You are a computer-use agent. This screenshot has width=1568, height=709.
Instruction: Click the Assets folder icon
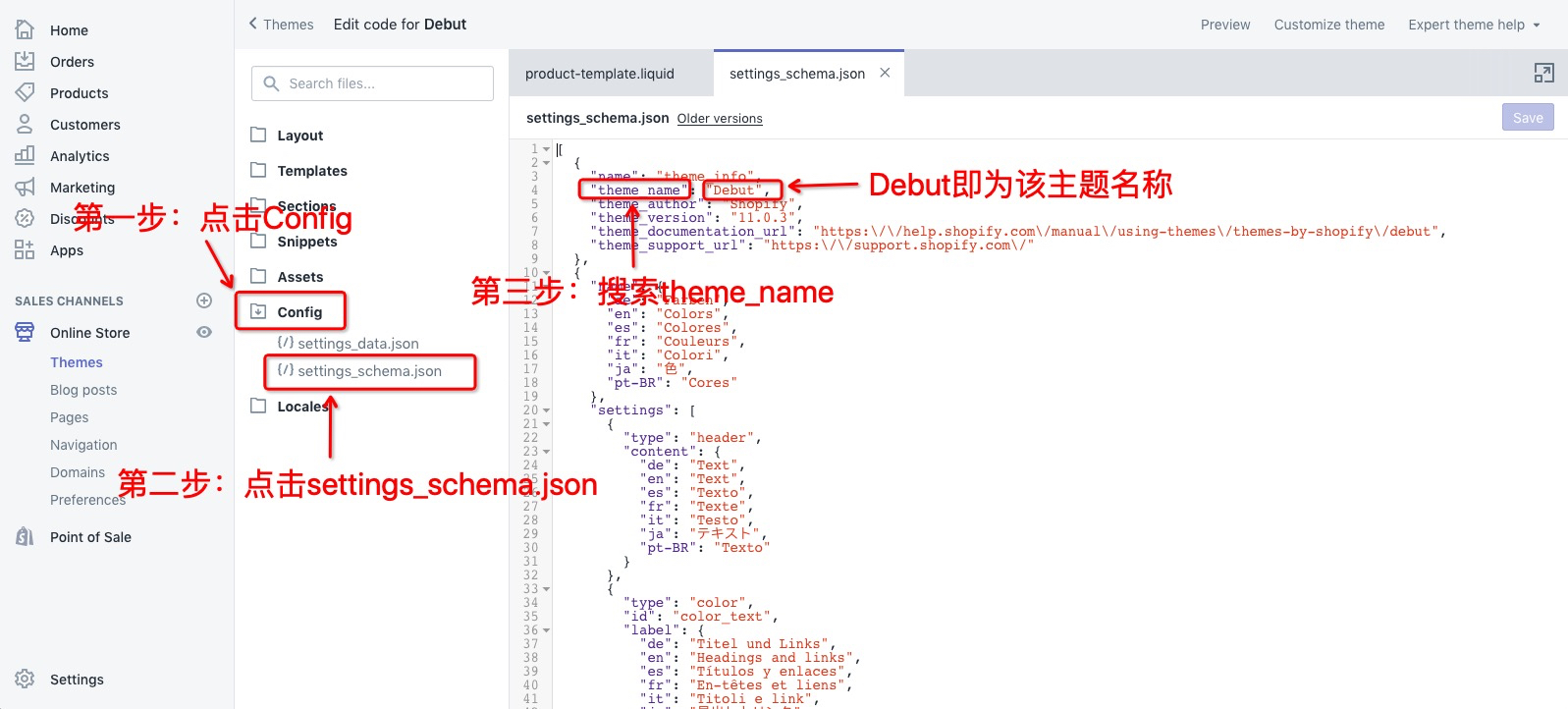258,276
